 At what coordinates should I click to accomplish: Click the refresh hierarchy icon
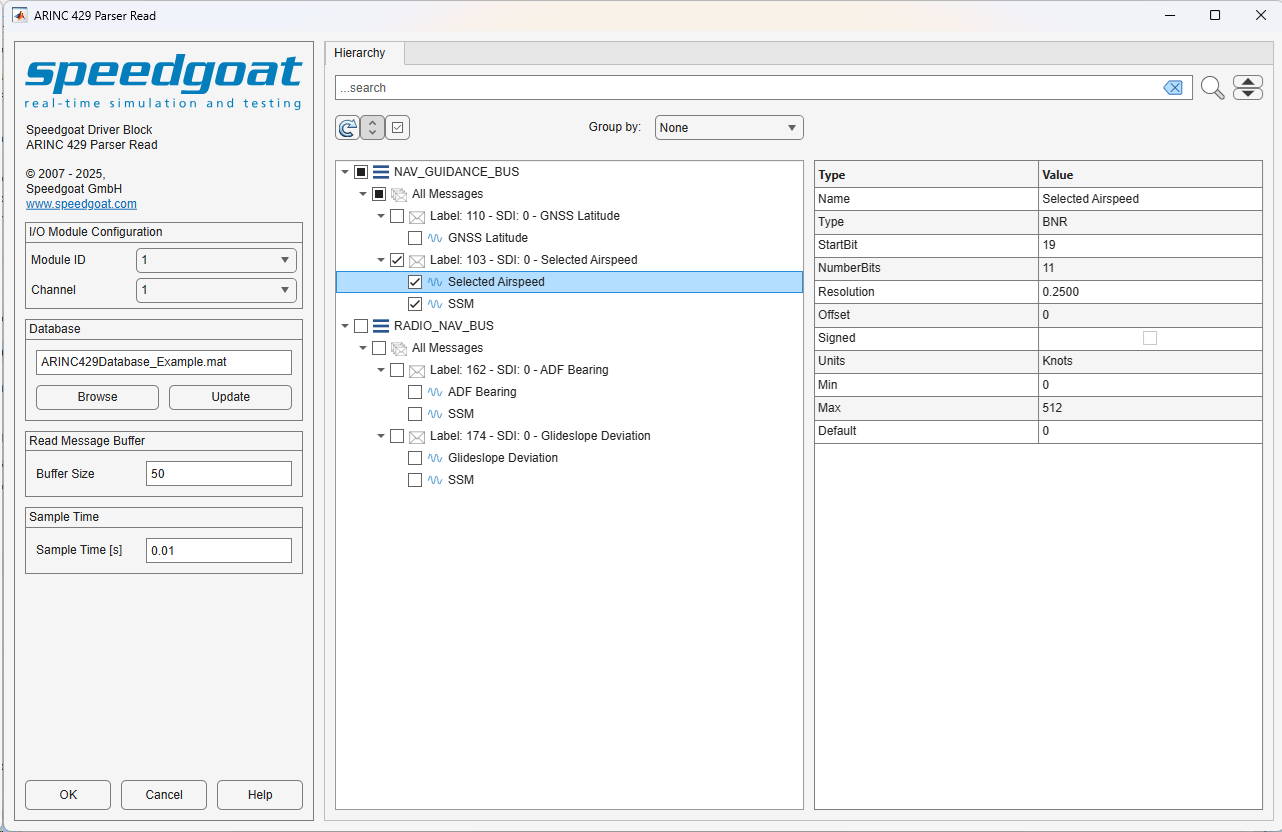(x=347, y=128)
